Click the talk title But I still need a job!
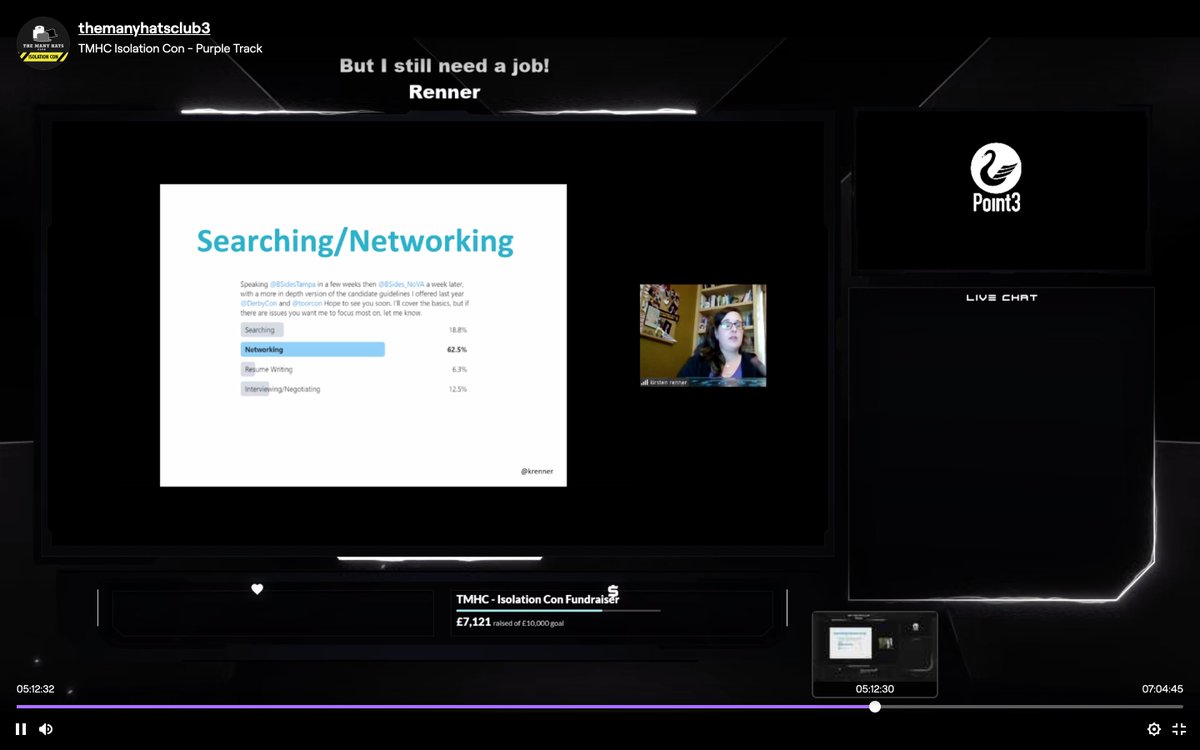 (444, 66)
